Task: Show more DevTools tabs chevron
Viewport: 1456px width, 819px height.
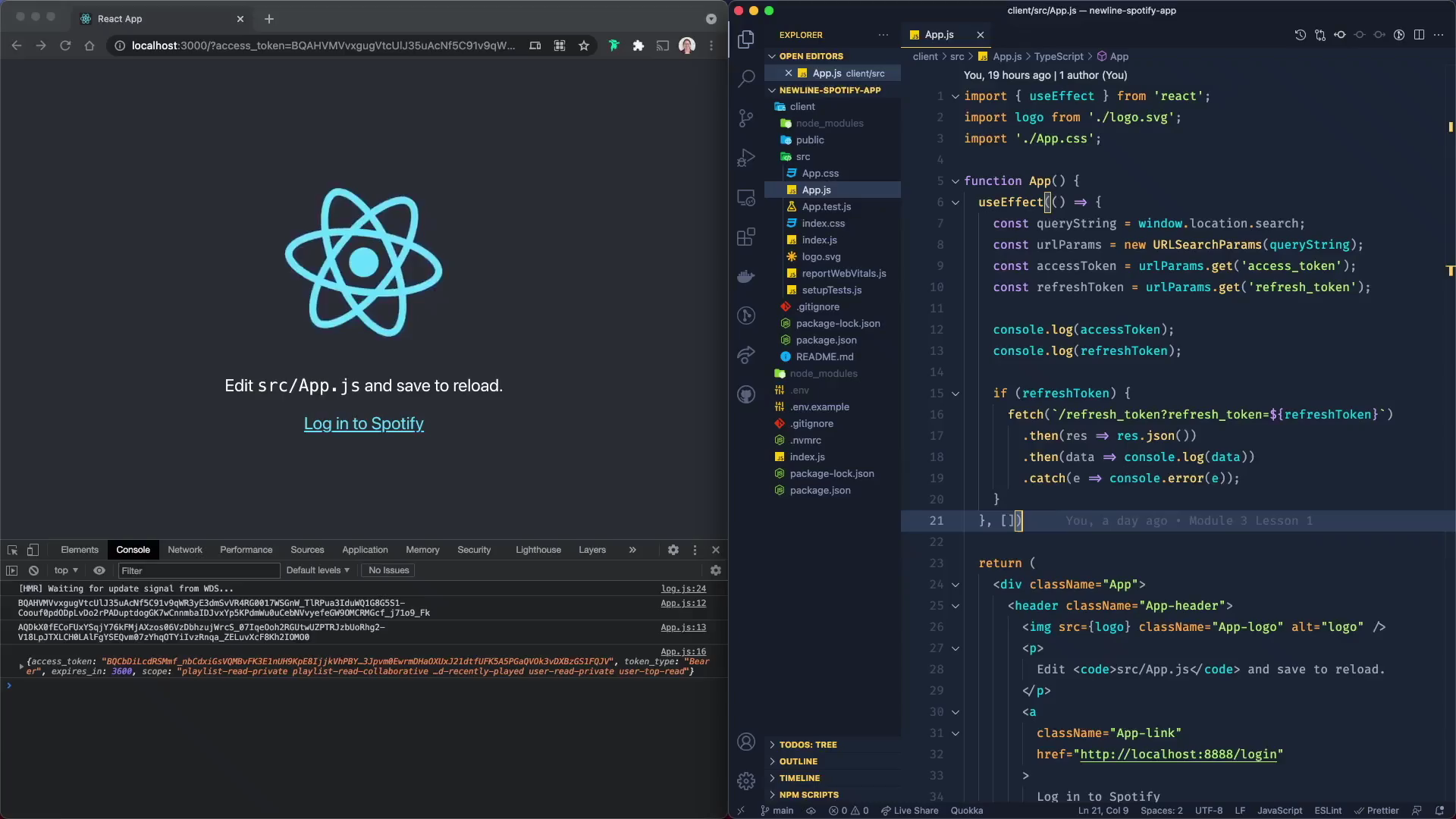Action: 632,550
